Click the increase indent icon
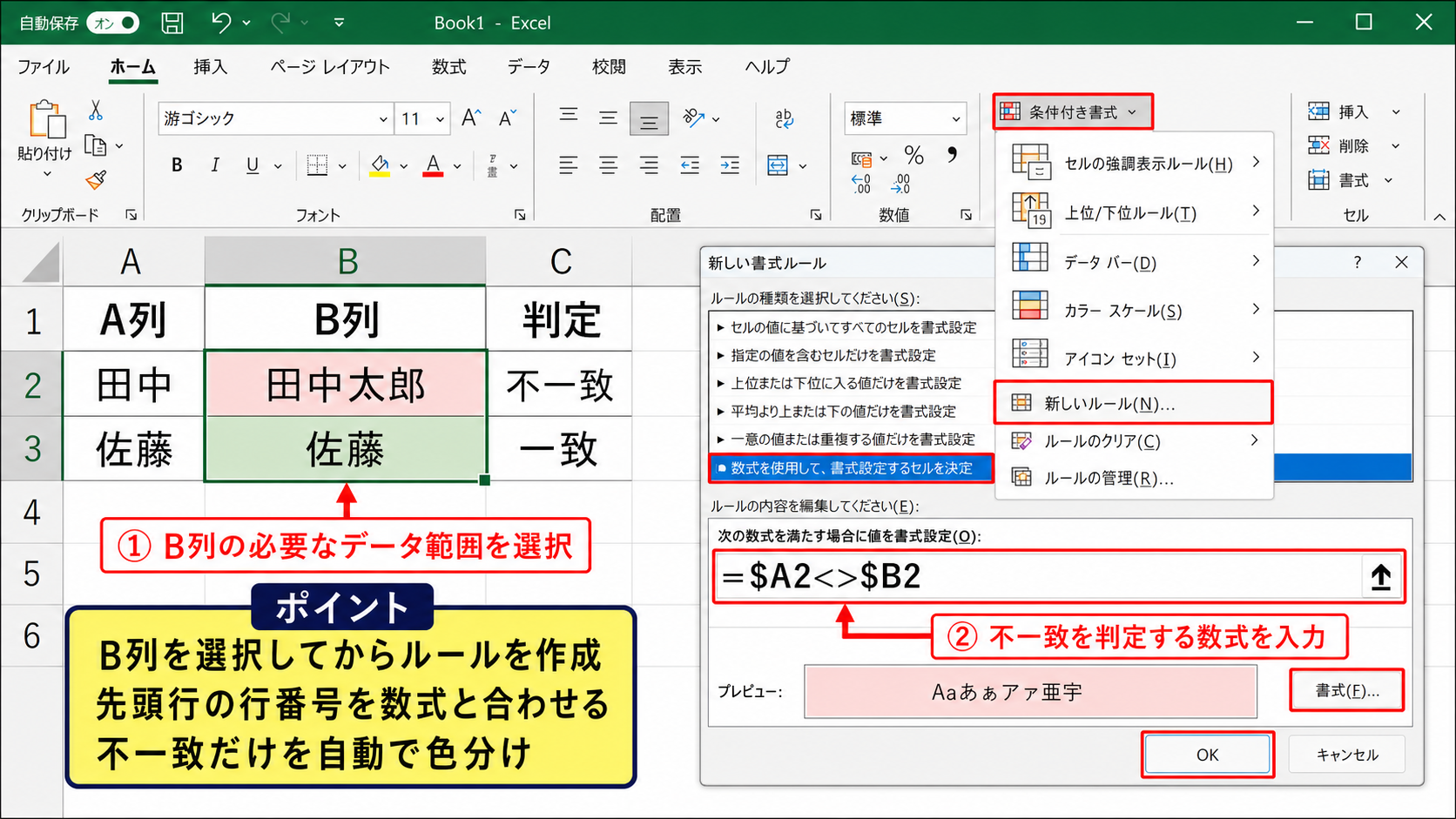1456x819 pixels. point(730,165)
